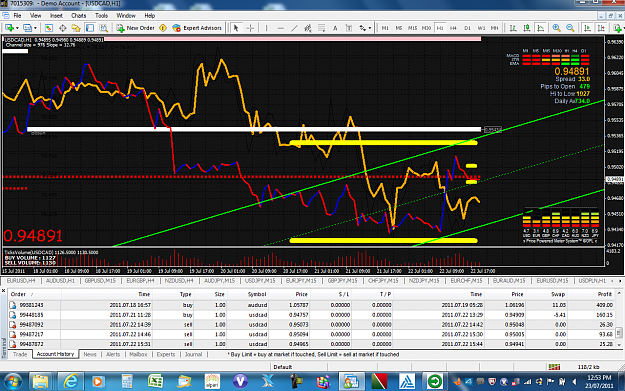Open the Experts terminal tab

click(x=166, y=354)
